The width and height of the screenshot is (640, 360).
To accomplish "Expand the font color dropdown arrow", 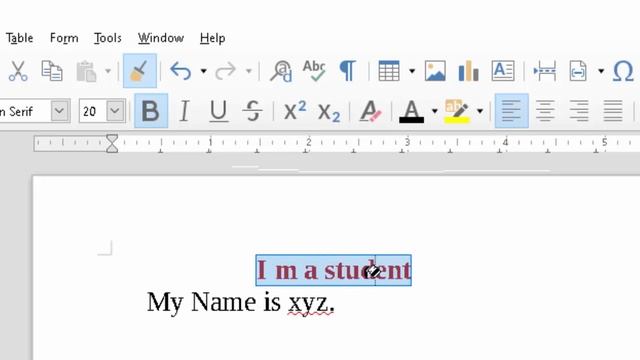I will 435,111.
